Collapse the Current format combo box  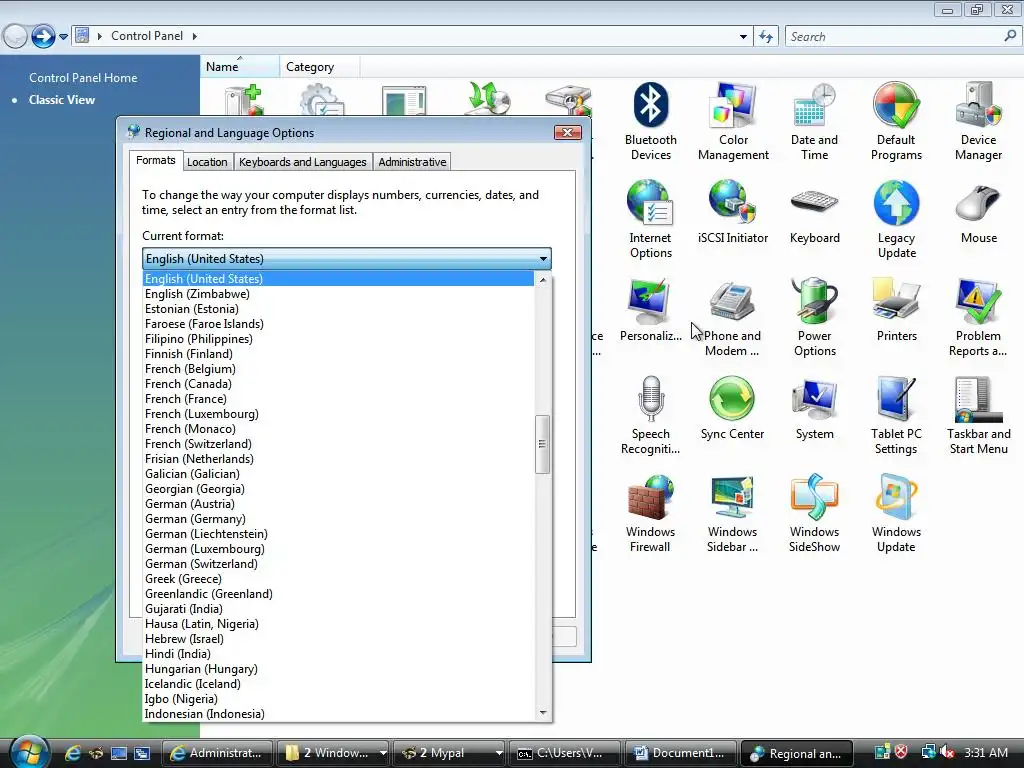click(x=543, y=259)
